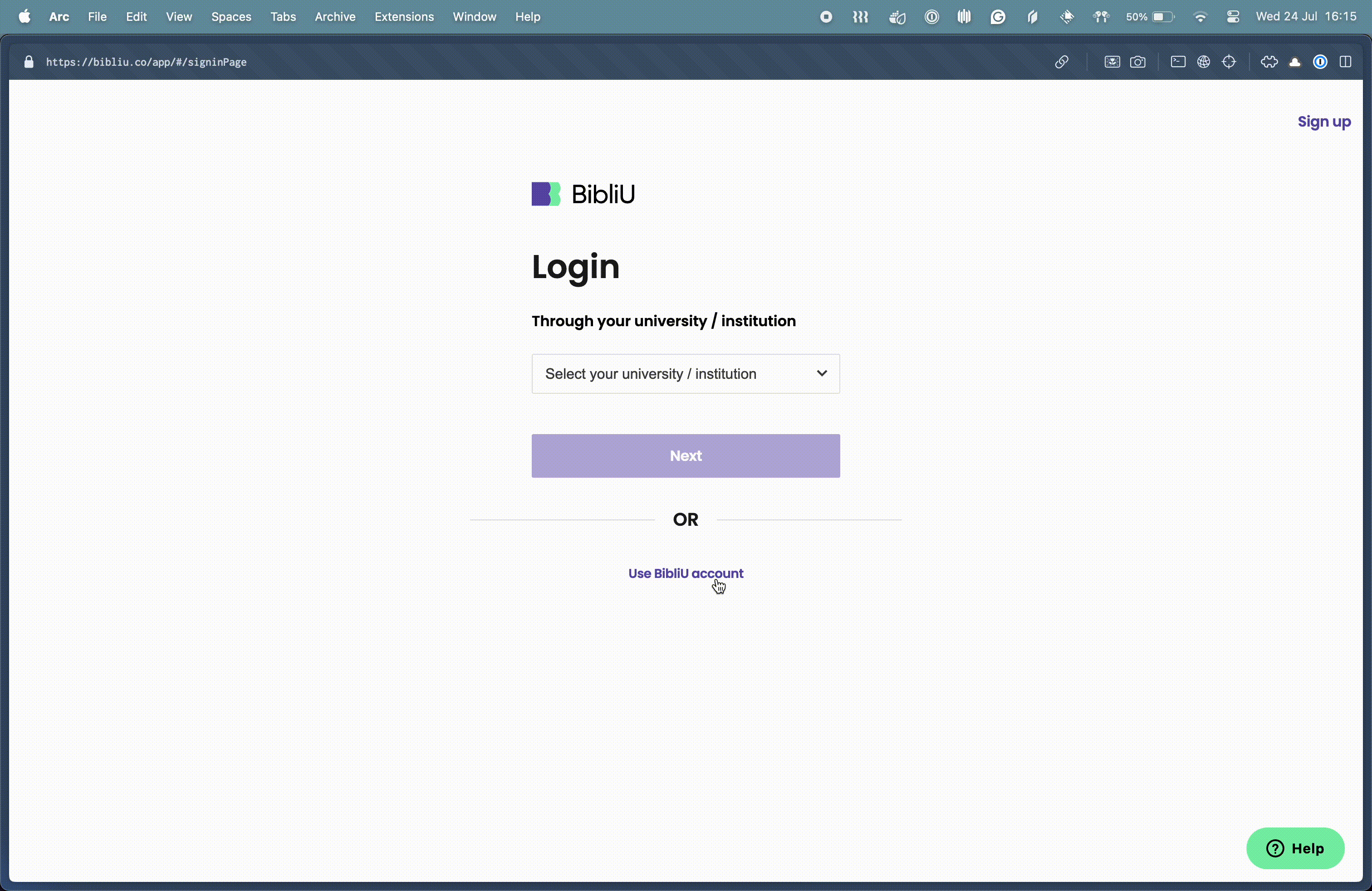The width and height of the screenshot is (1372, 891).
Task: Open the Grammarly menu bar icon
Action: (998, 17)
